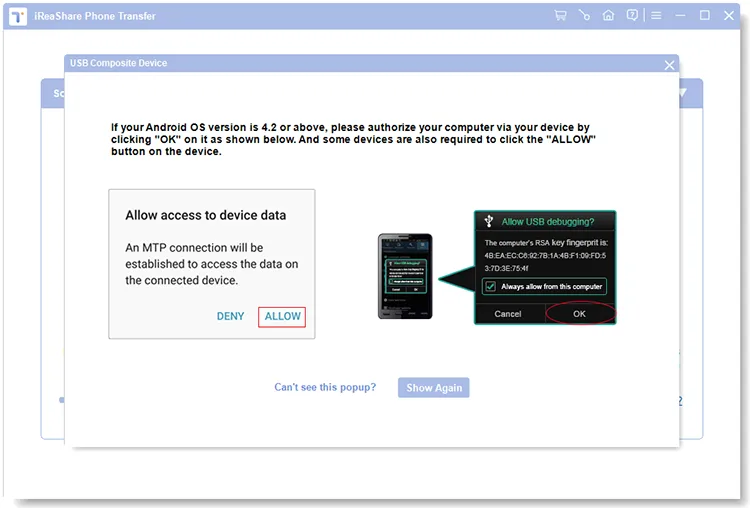Open the hamburger menu in title bar
Image resolution: width=750 pixels, height=508 pixels.
click(656, 16)
